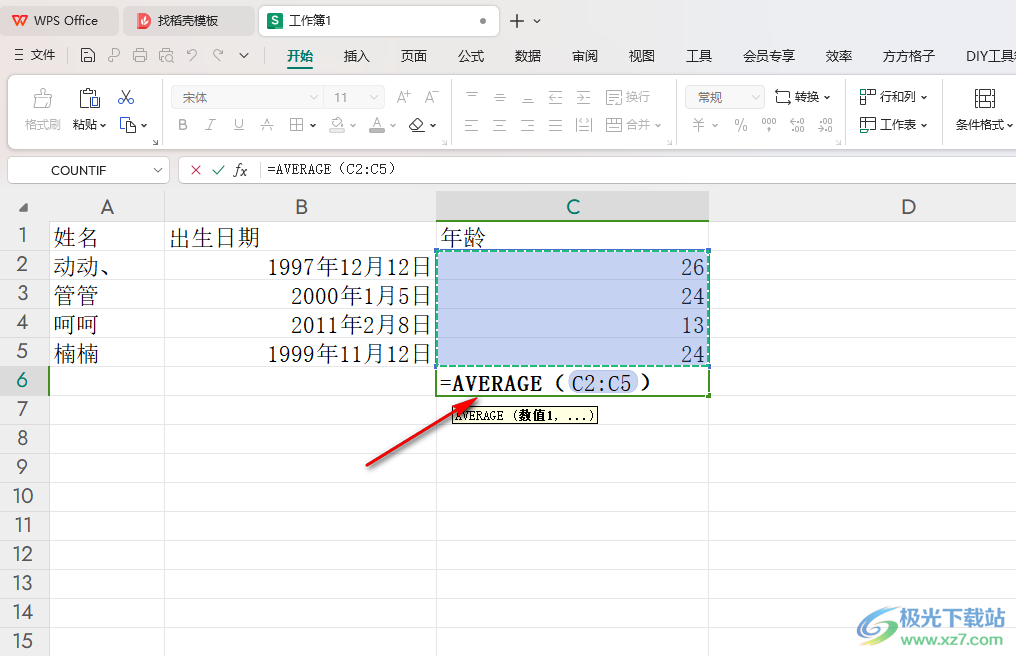Switch to the 公式 ribbon tab

[x=471, y=56]
